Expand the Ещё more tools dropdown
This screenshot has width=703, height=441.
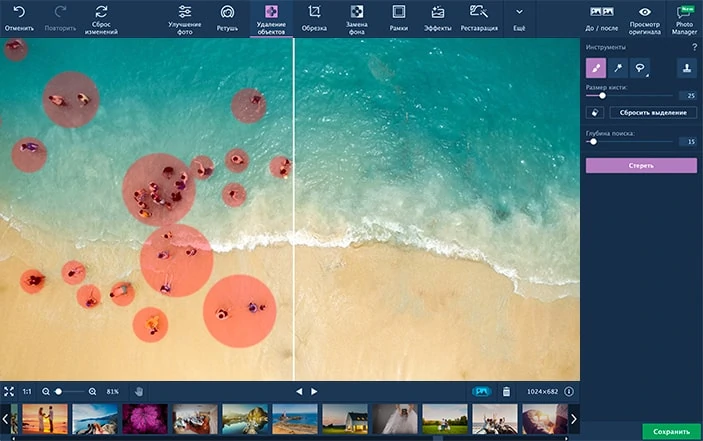(x=519, y=18)
